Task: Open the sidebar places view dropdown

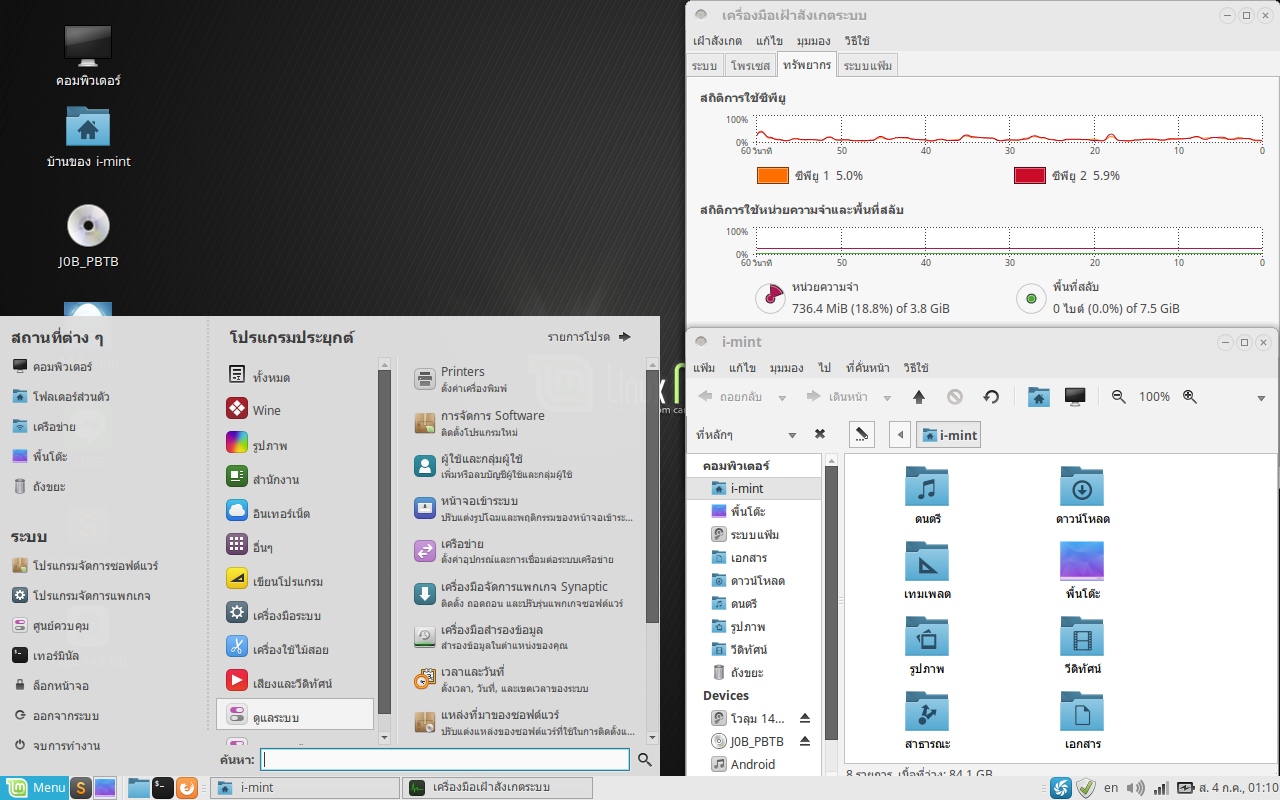Action: pos(792,435)
